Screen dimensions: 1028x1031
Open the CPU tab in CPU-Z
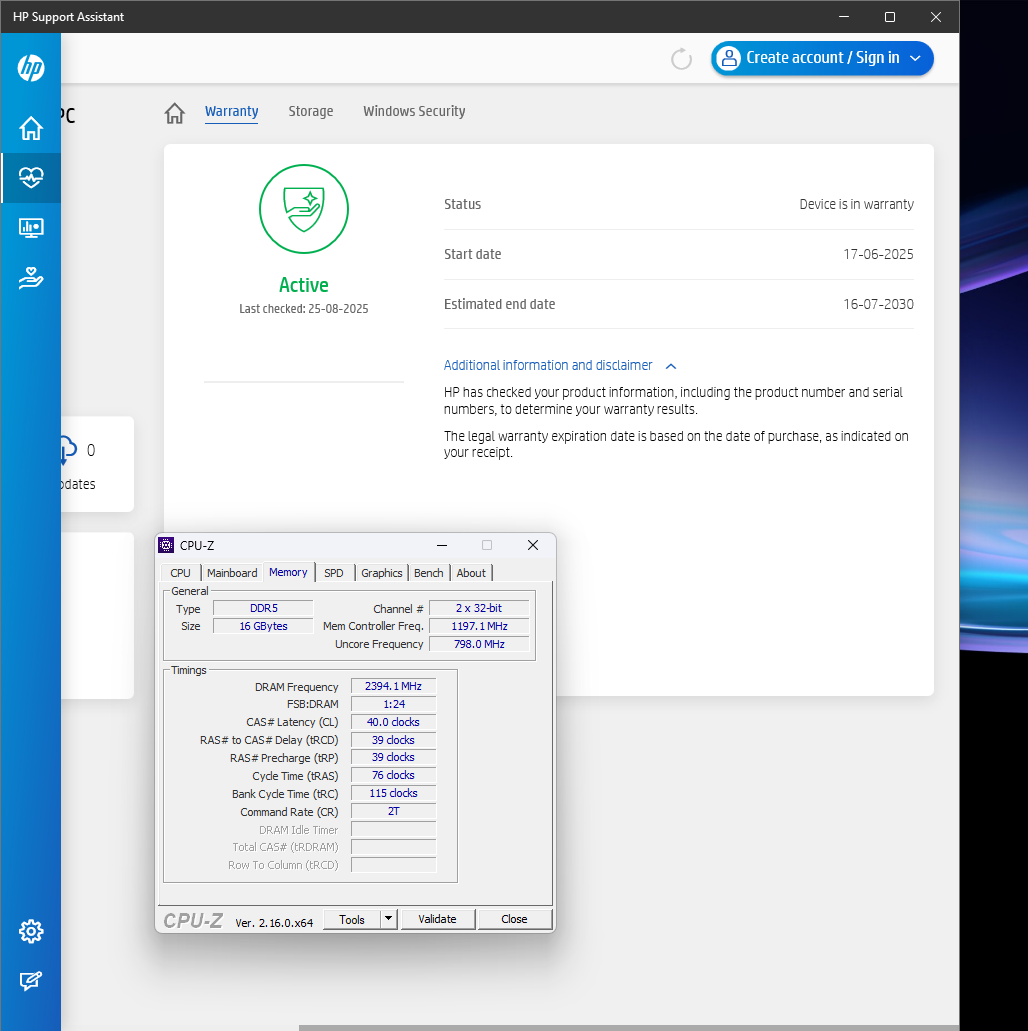180,573
